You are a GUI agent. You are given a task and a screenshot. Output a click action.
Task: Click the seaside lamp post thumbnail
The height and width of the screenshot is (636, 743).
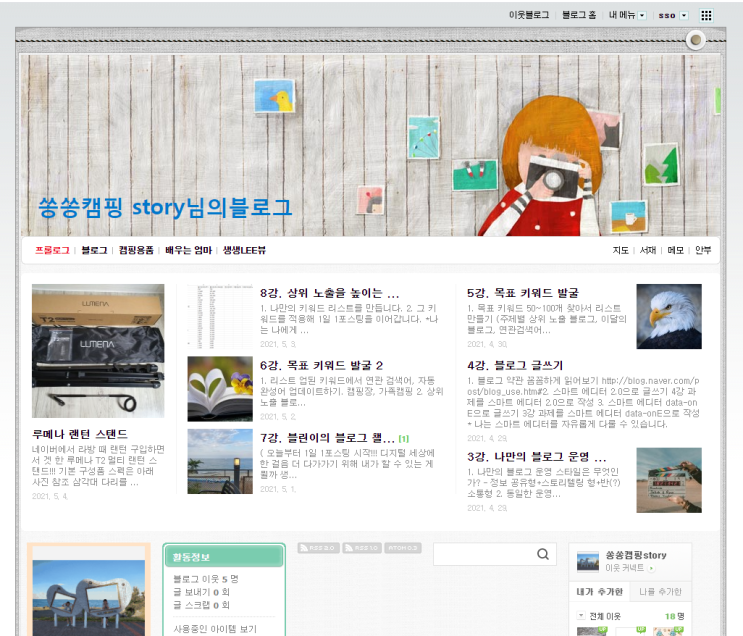click(x=220, y=462)
